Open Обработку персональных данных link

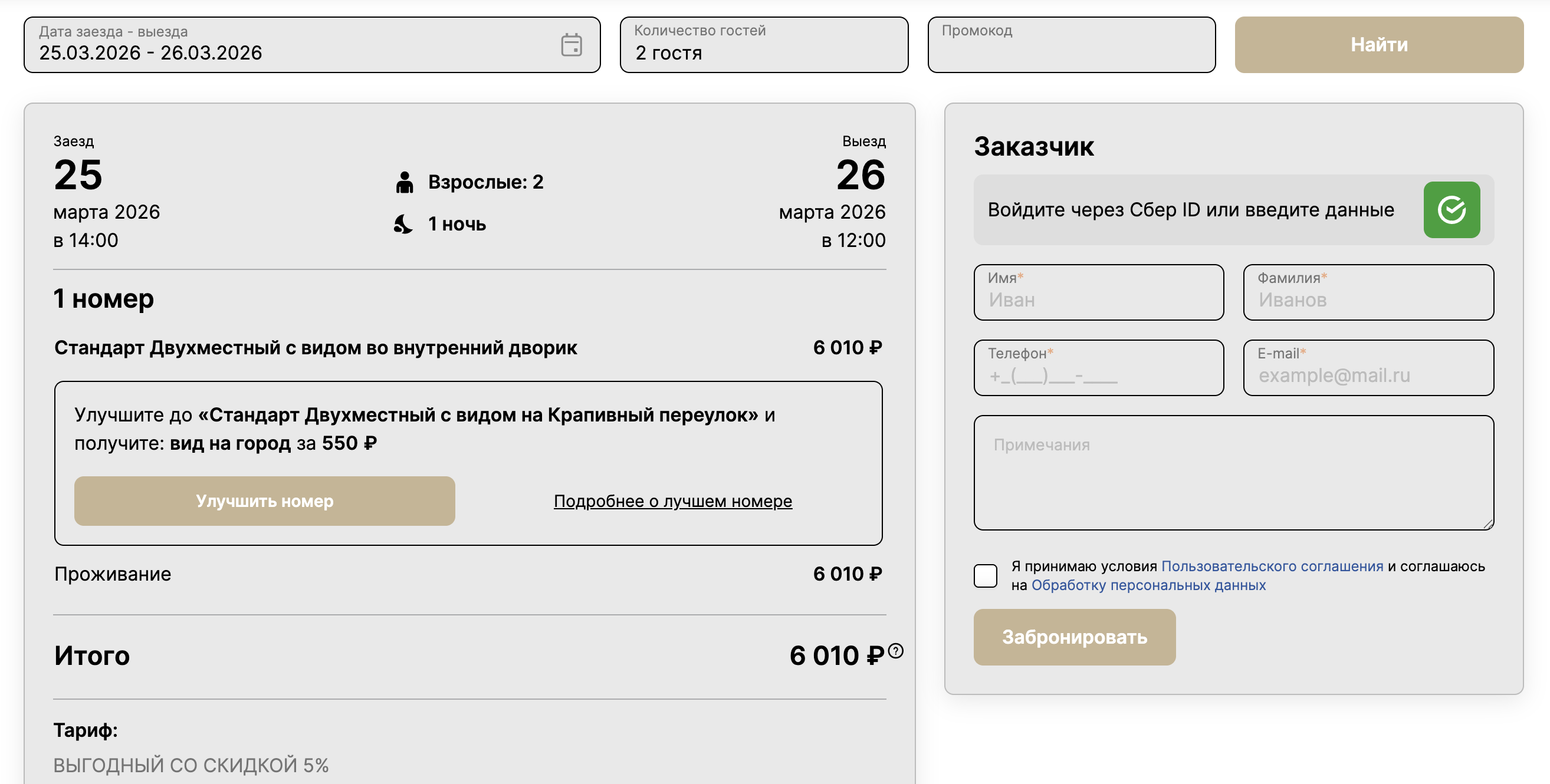pyautogui.click(x=1148, y=585)
